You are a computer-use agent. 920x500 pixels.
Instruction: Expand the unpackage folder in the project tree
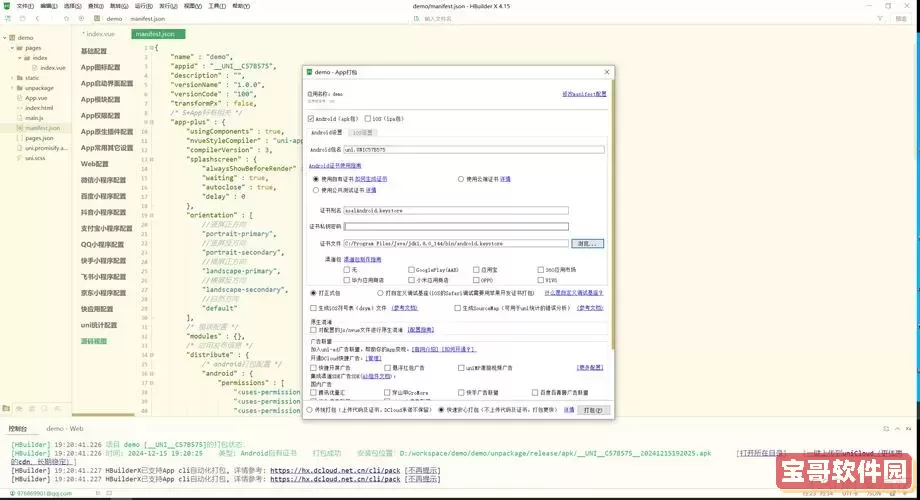tap(12, 88)
